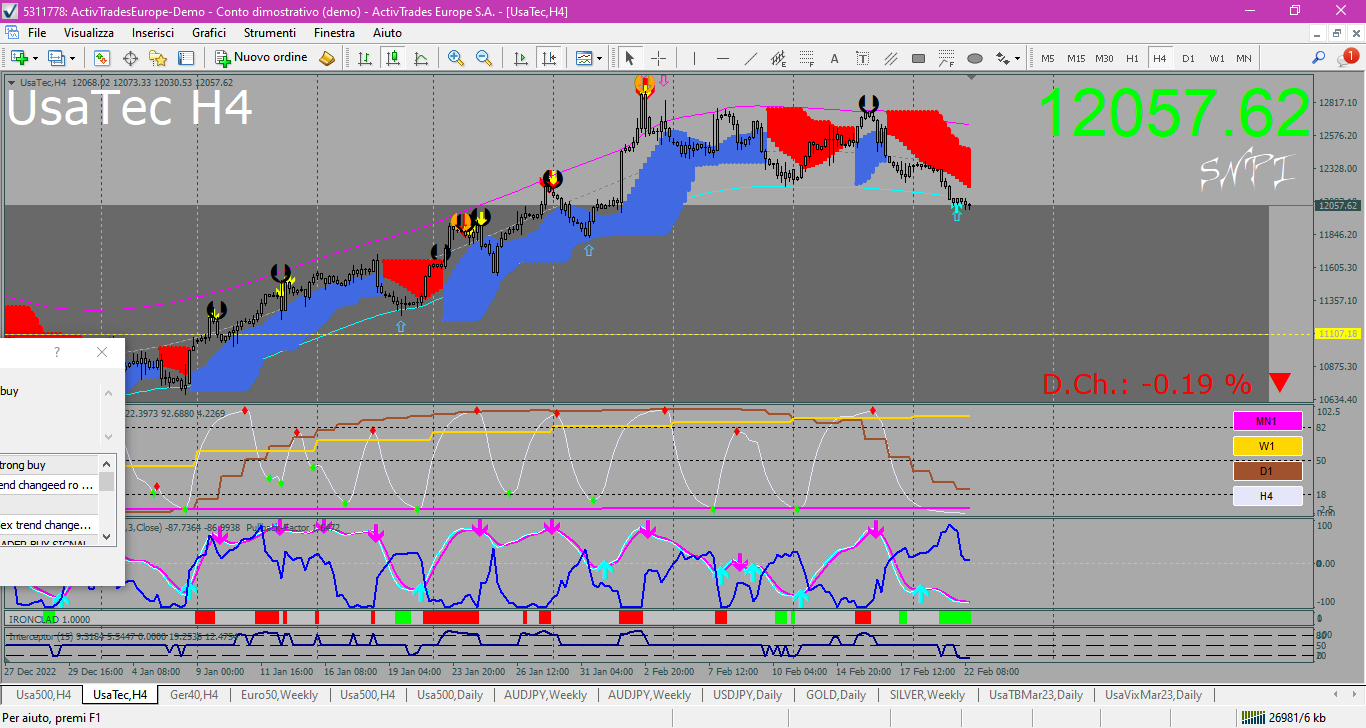The image size is (1366, 728).
Task: Open the Strumenti menu
Action: click(x=269, y=33)
